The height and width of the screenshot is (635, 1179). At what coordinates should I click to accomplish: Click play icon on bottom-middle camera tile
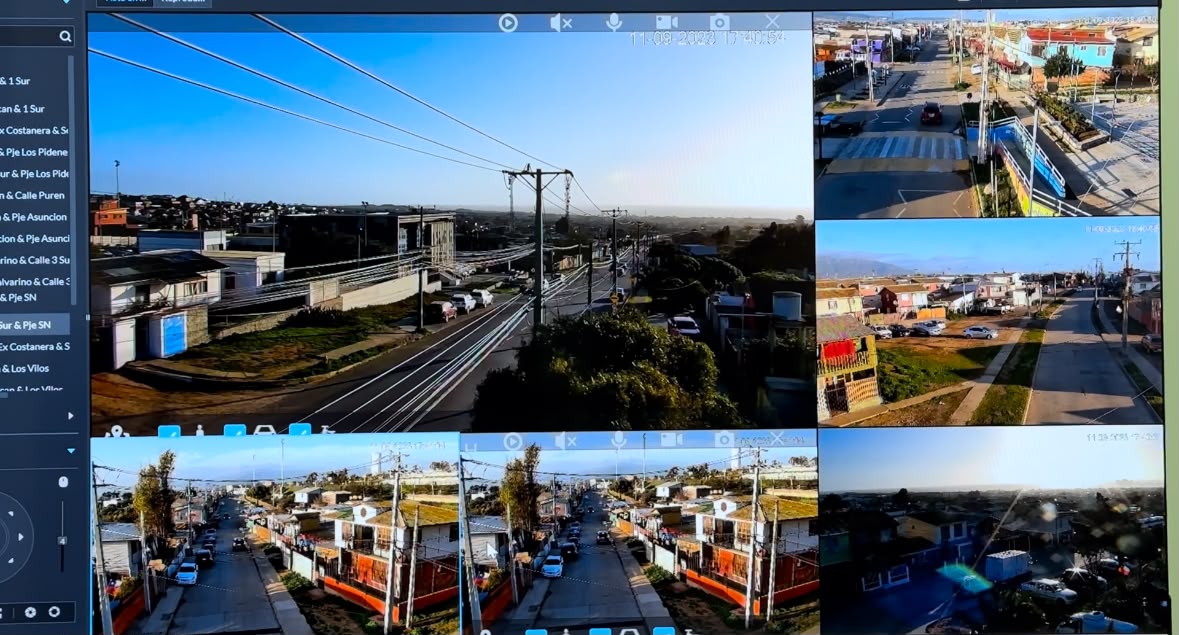pos(513,441)
